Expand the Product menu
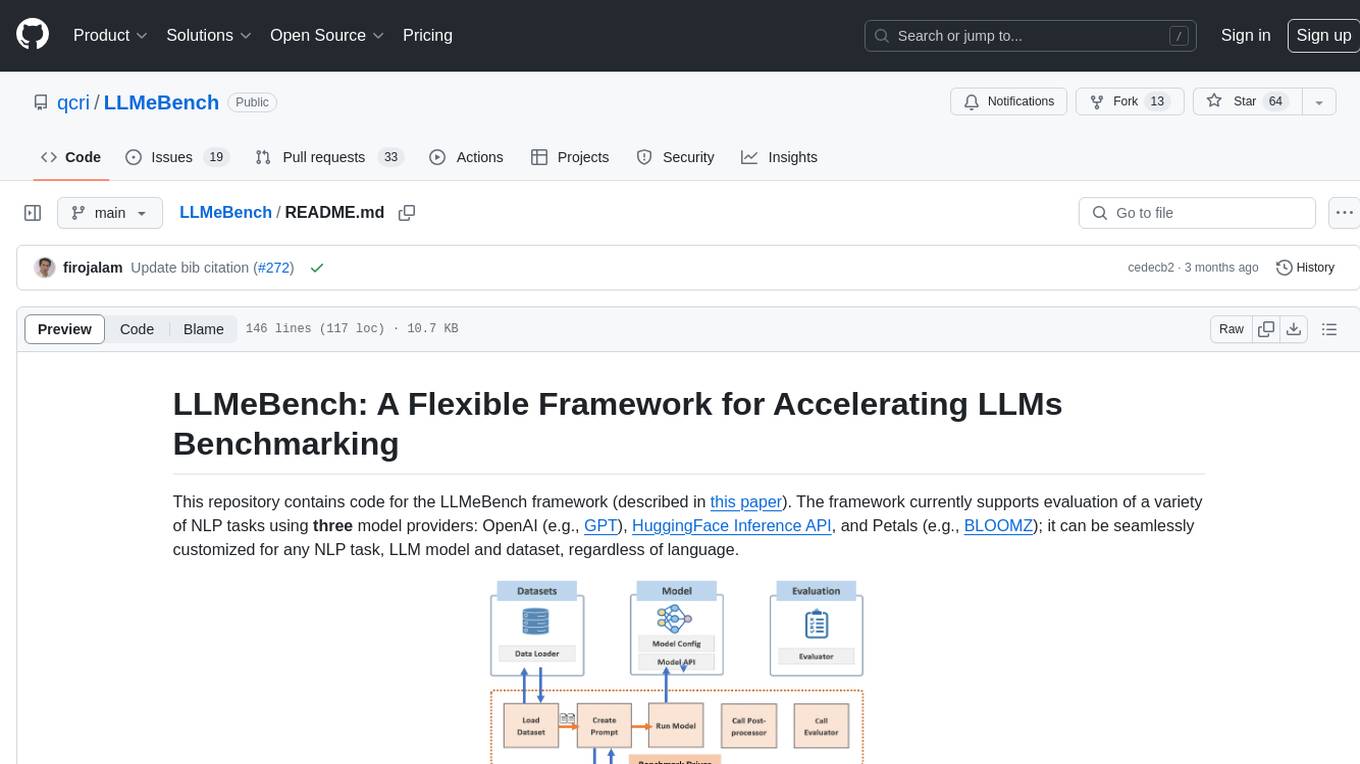The height and width of the screenshot is (764, 1360). tap(110, 35)
